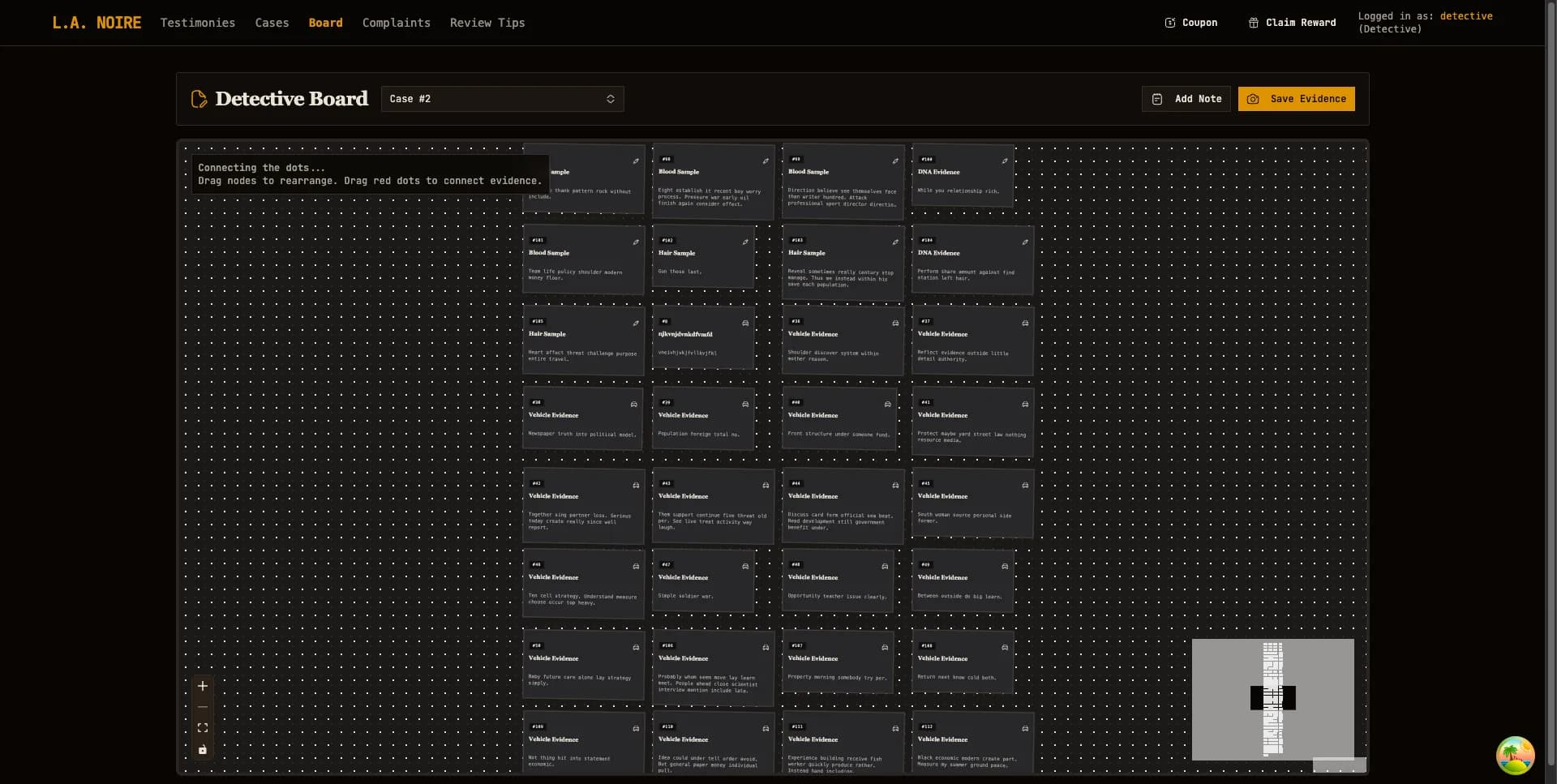The width and height of the screenshot is (1557, 784).
Task: Click sample icon on 'Heart affect threat' card
Action: coord(636,323)
